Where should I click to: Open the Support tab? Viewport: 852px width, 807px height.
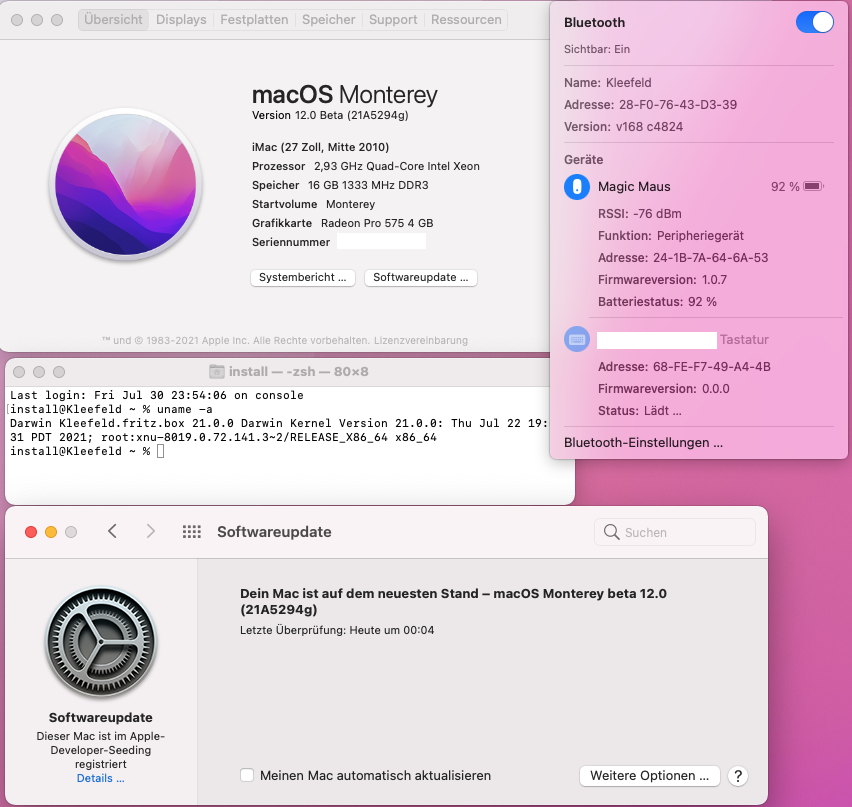[393, 20]
